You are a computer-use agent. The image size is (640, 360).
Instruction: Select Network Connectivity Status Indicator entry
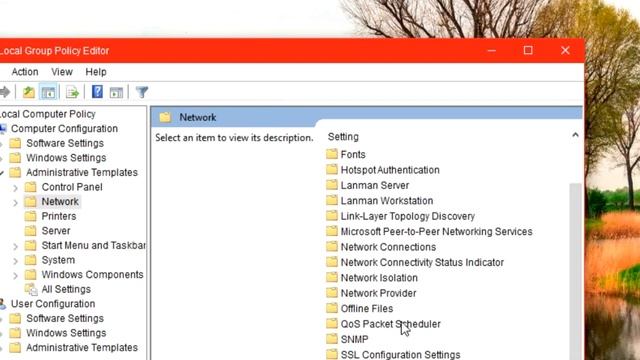pos(422,262)
